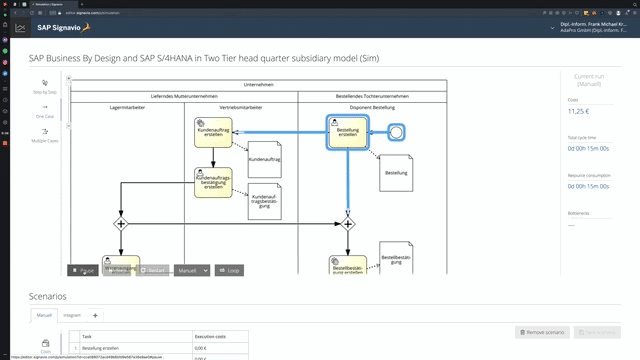Click the yellow extension icon in toolbar

[586, 13]
